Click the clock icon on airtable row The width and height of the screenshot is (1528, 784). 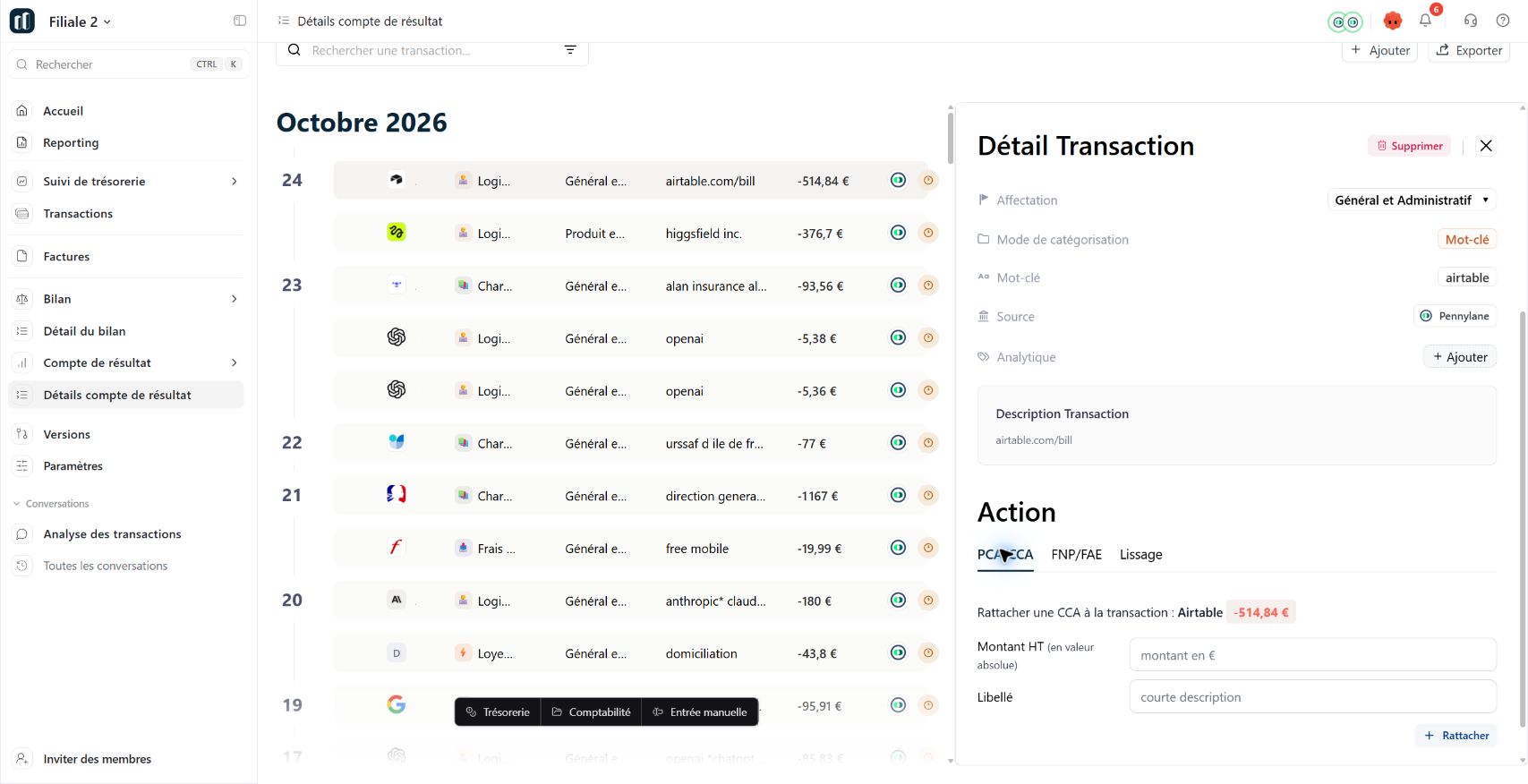click(x=928, y=180)
